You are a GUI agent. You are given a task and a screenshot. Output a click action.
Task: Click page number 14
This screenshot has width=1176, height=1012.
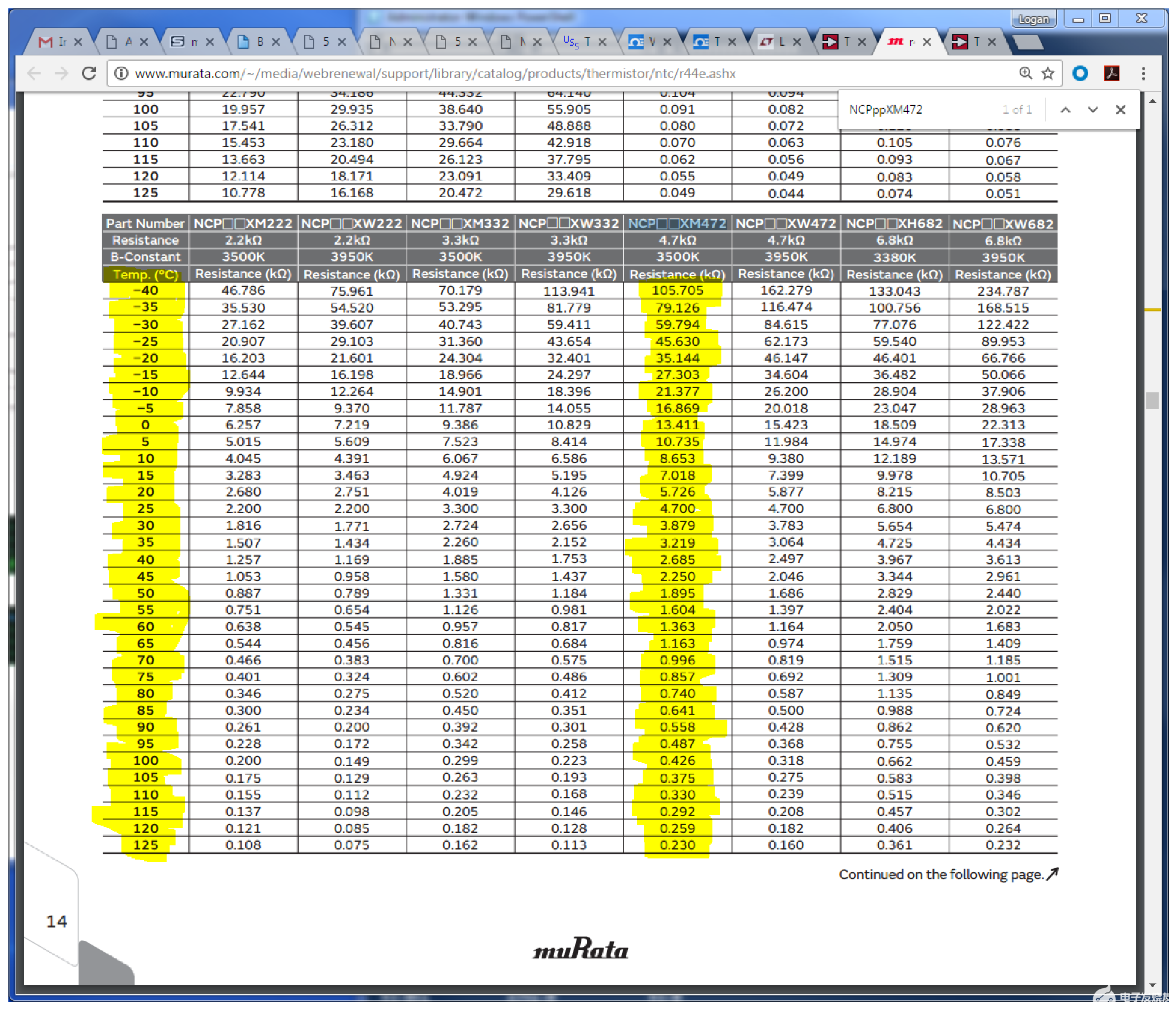[57, 922]
